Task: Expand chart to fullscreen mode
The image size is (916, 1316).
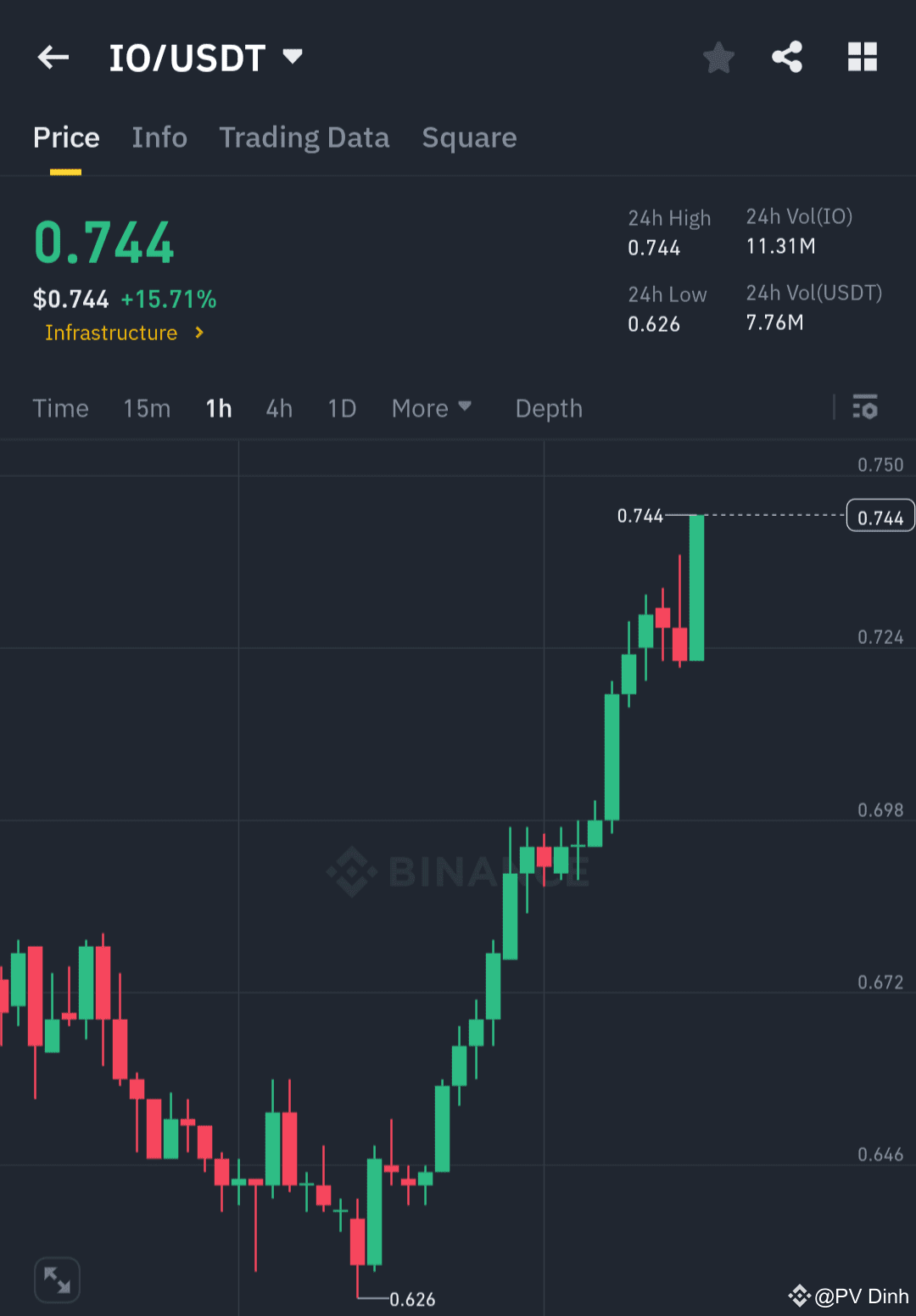Action: point(57,1280)
